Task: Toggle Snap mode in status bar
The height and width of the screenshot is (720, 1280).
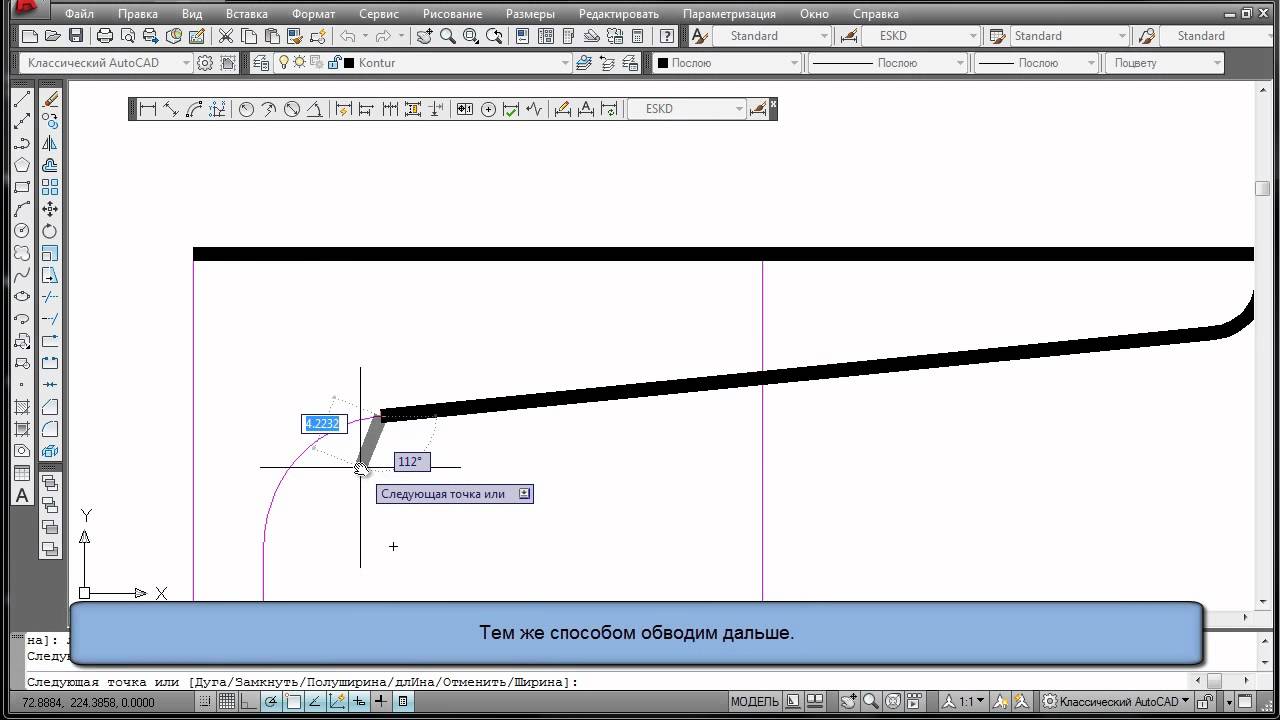Action: (206, 702)
